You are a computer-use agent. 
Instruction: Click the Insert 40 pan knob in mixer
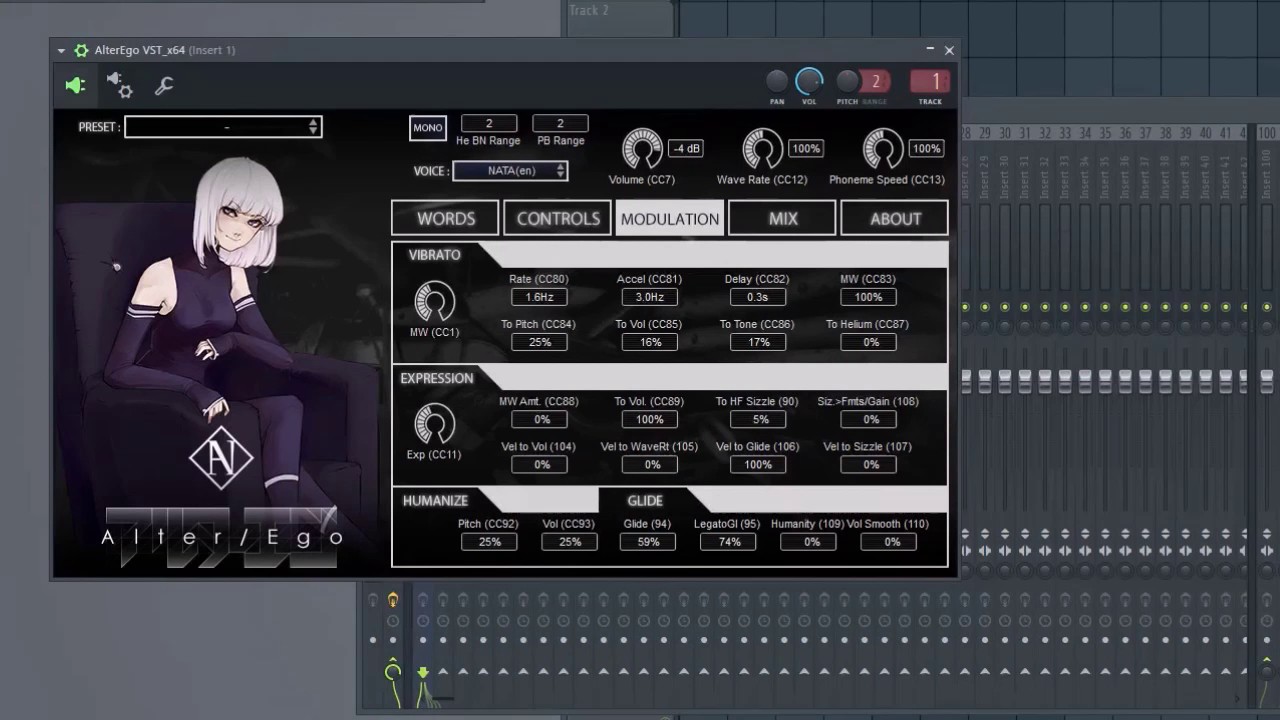(1205, 326)
